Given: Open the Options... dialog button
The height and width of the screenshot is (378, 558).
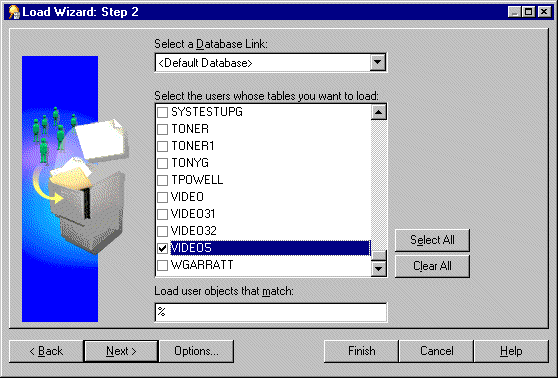Looking at the screenshot, I should coord(196,351).
